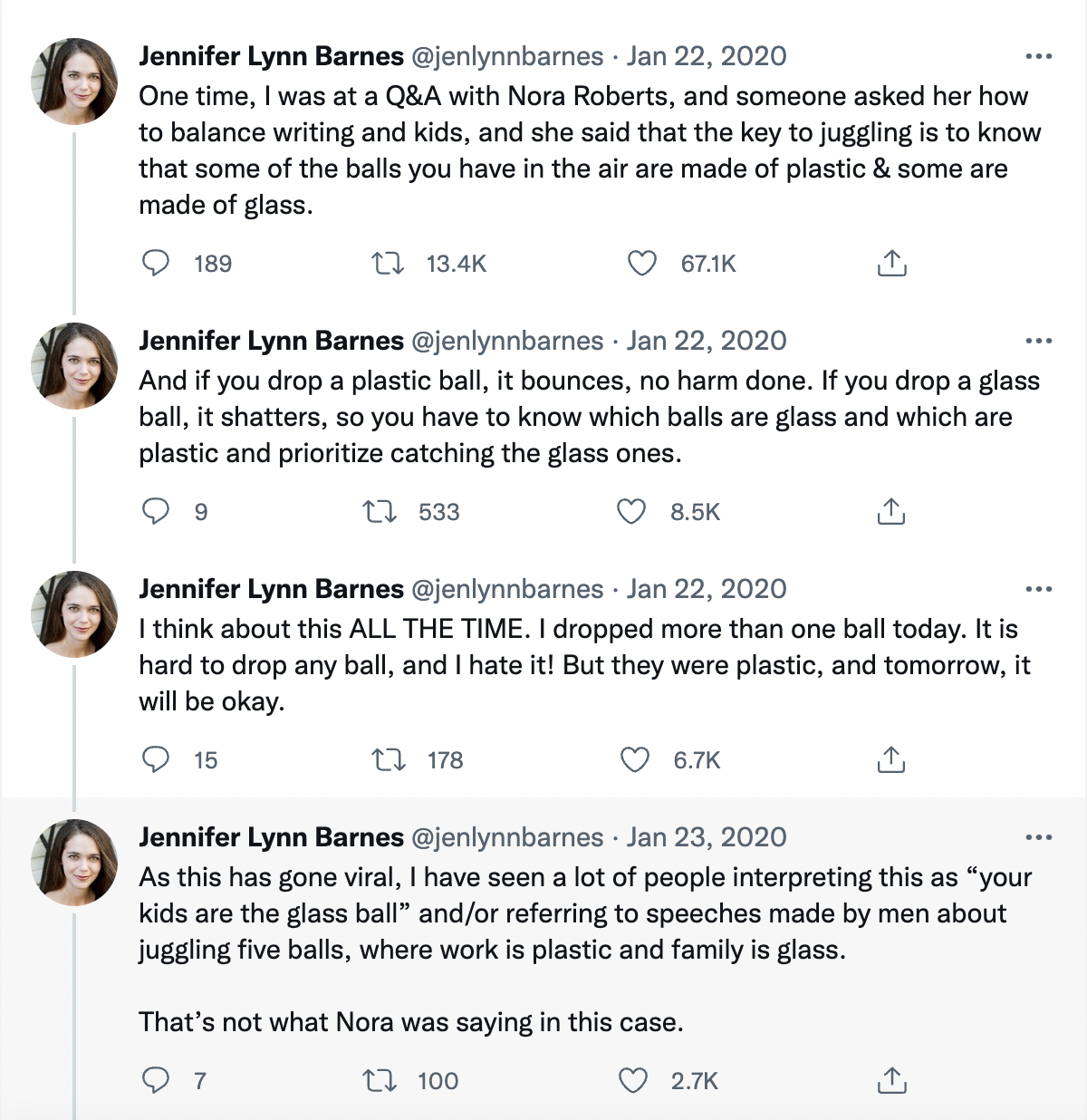The image size is (1087, 1120).
Task: Reply to the plastic ball bounces tweet
Action: point(157,512)
